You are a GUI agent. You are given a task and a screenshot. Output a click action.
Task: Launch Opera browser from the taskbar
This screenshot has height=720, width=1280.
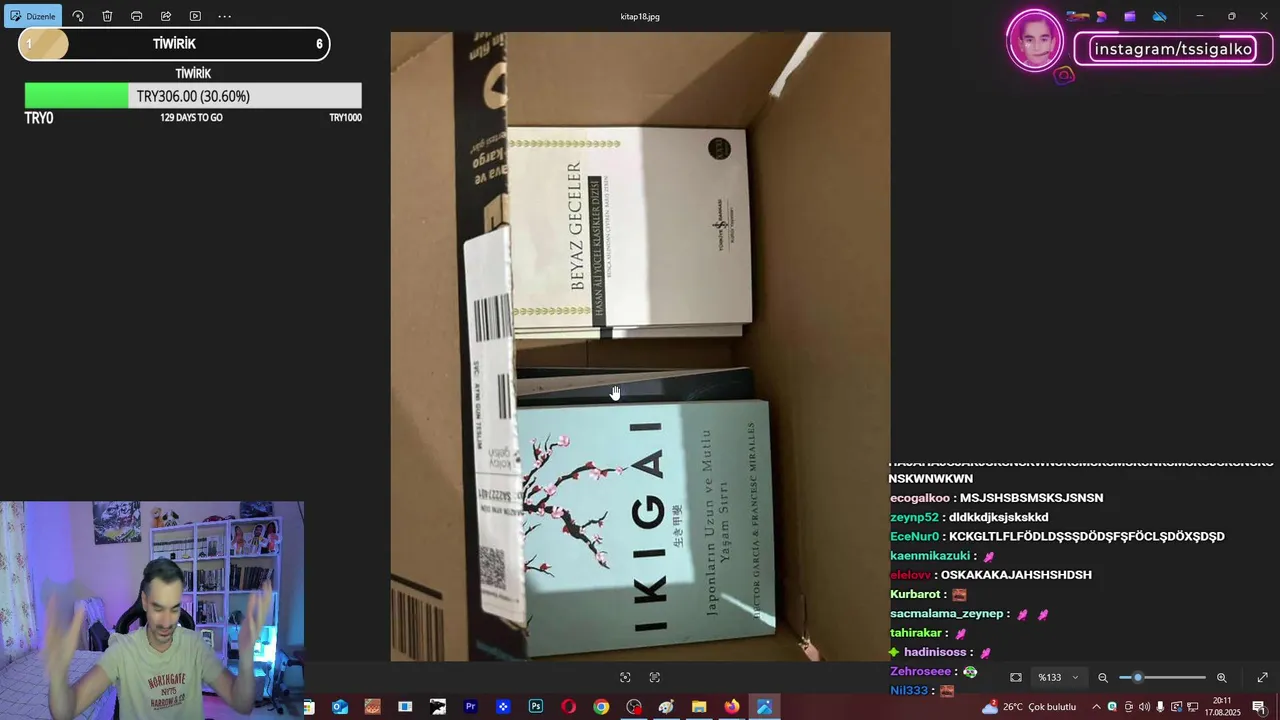pyautogui.click(x=568, y=707)
